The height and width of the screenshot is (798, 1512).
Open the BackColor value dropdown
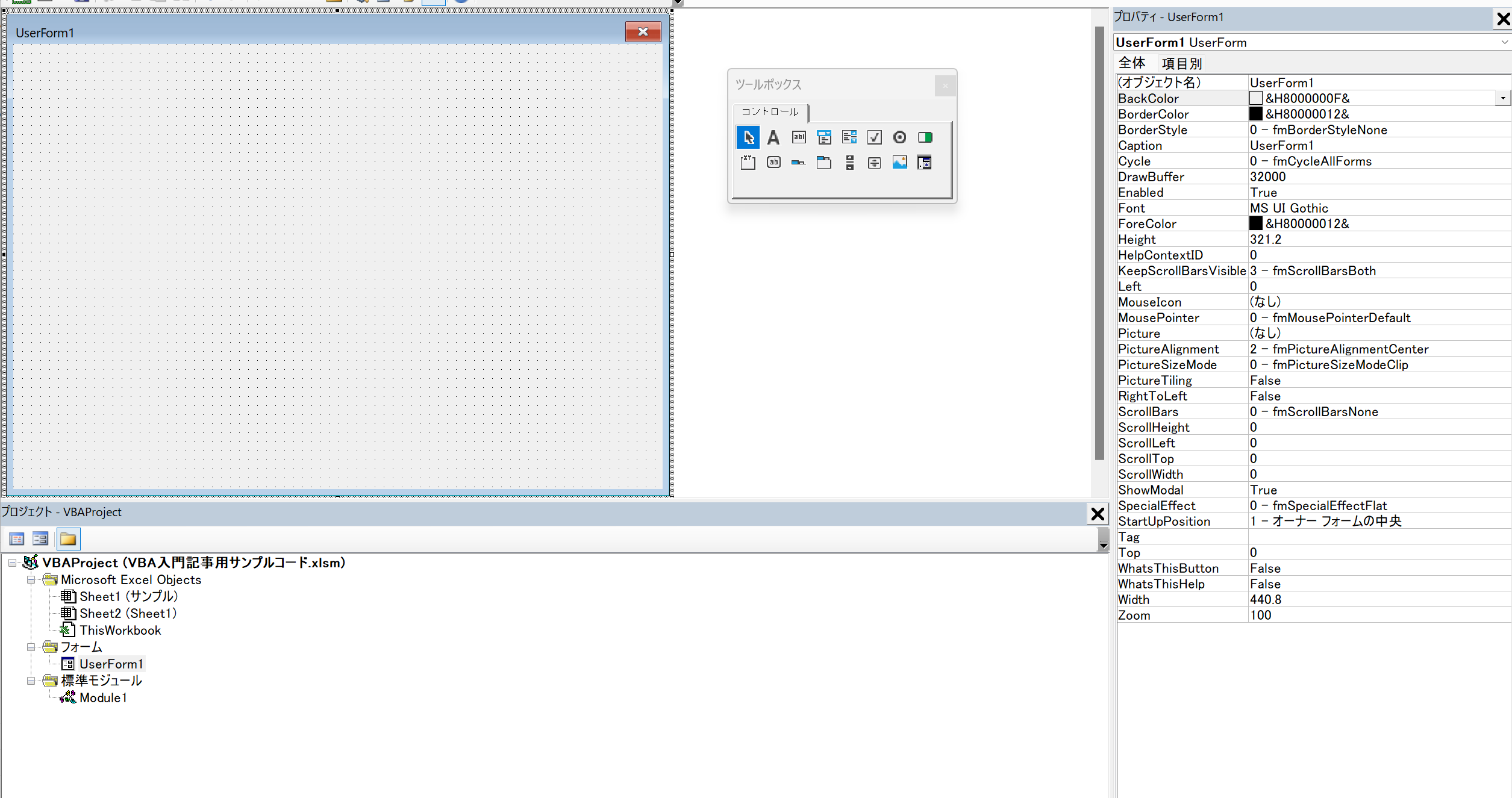pos(1502,98)
